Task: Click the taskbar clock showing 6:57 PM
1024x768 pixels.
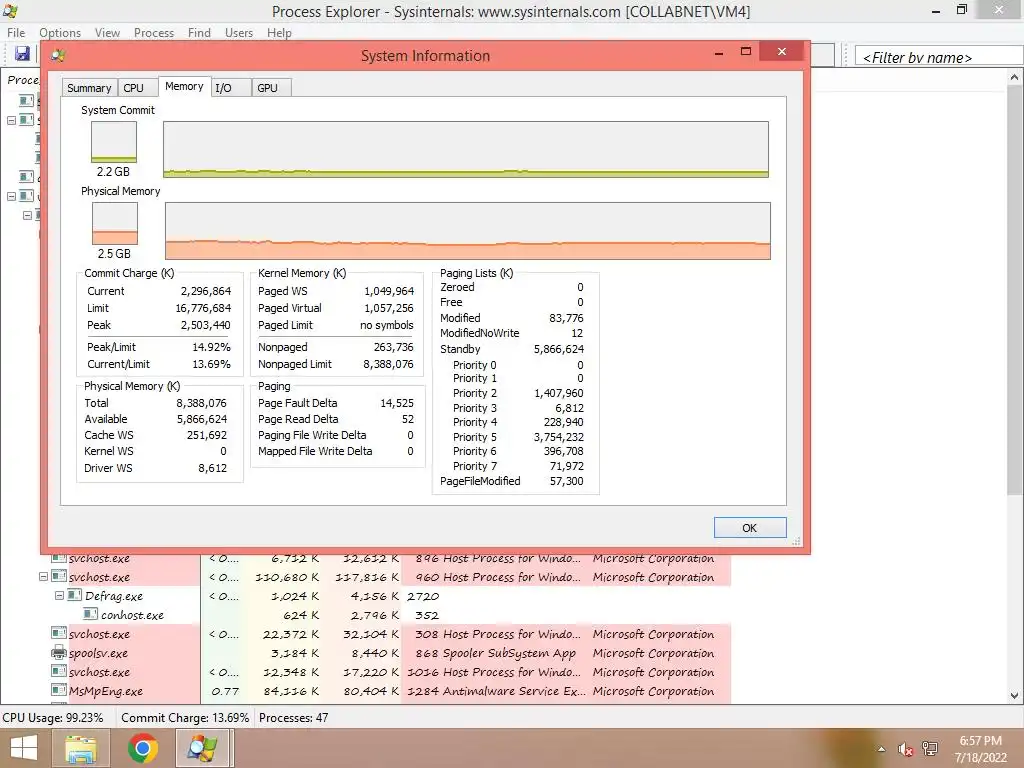Action: coord(980,741)
